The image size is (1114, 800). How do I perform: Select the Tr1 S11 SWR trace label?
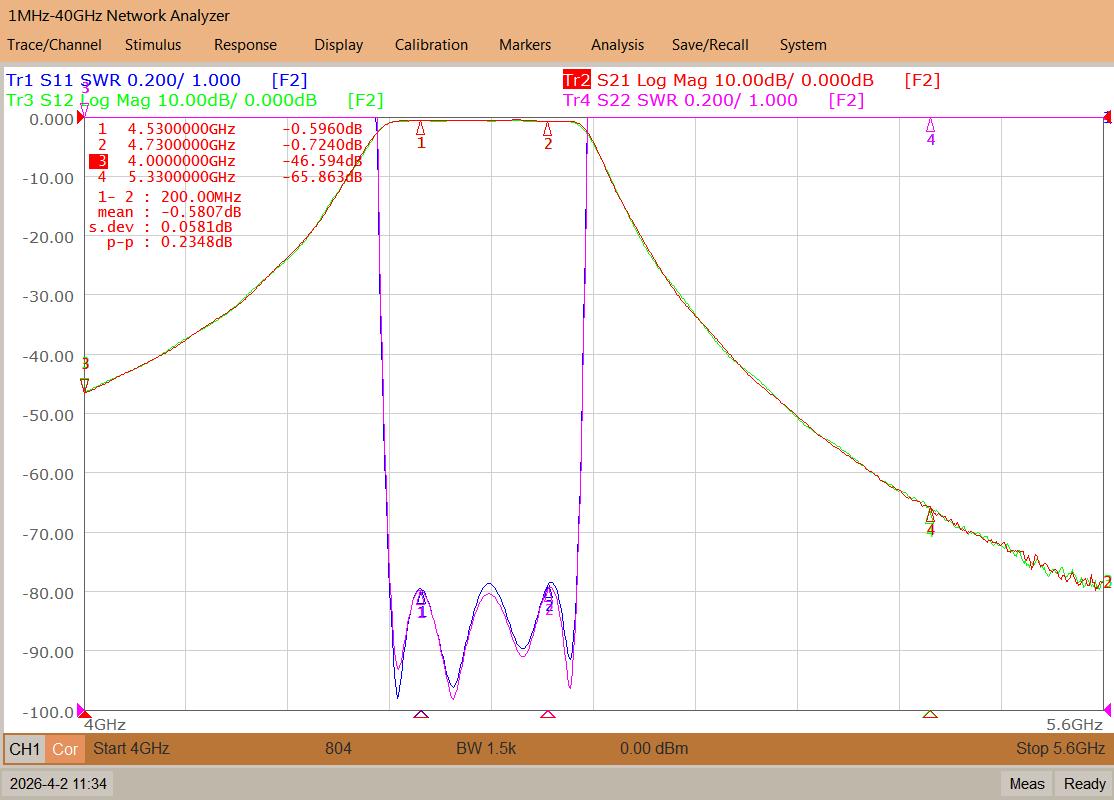tap(124, 80)
